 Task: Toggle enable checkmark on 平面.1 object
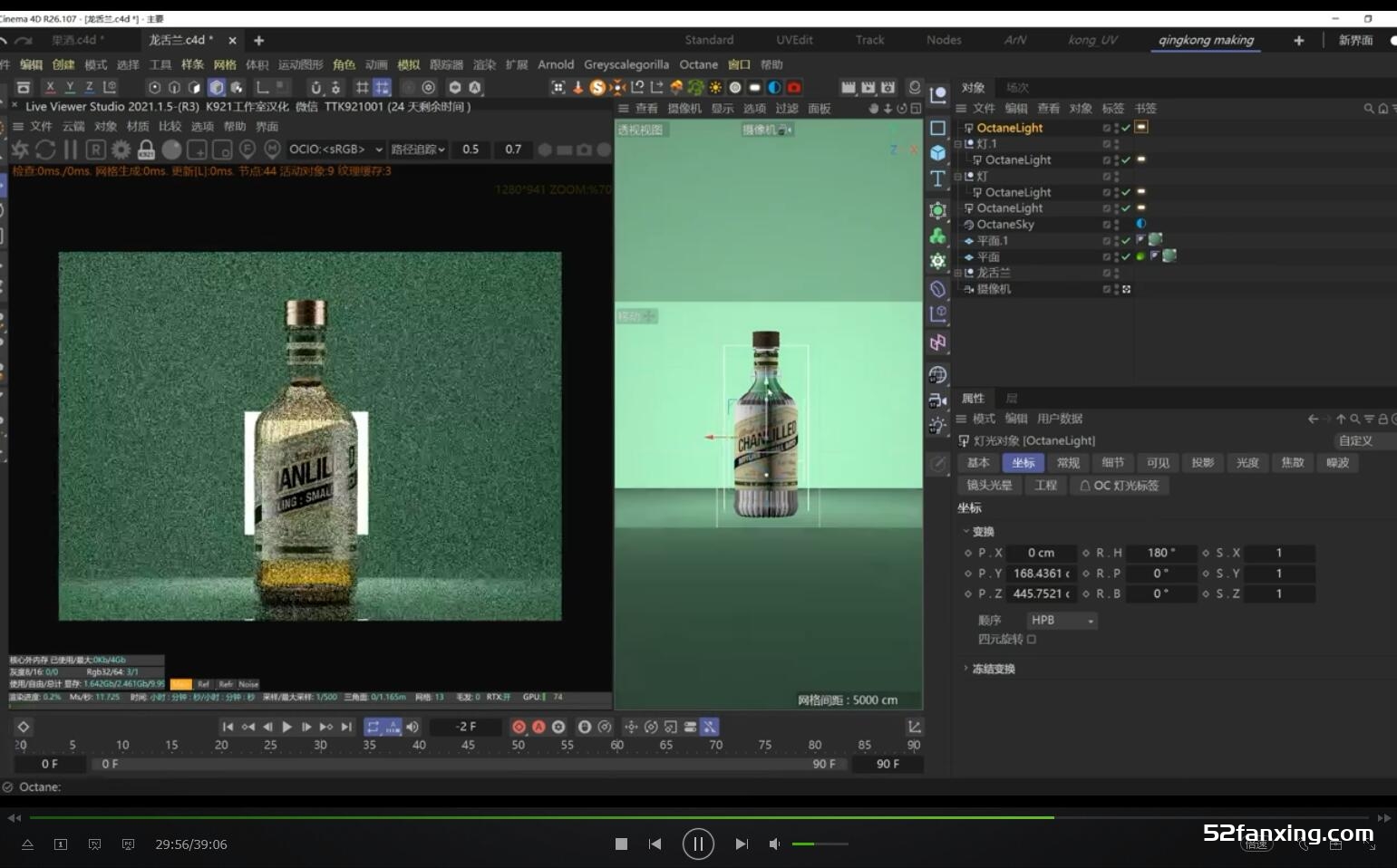1126,240
